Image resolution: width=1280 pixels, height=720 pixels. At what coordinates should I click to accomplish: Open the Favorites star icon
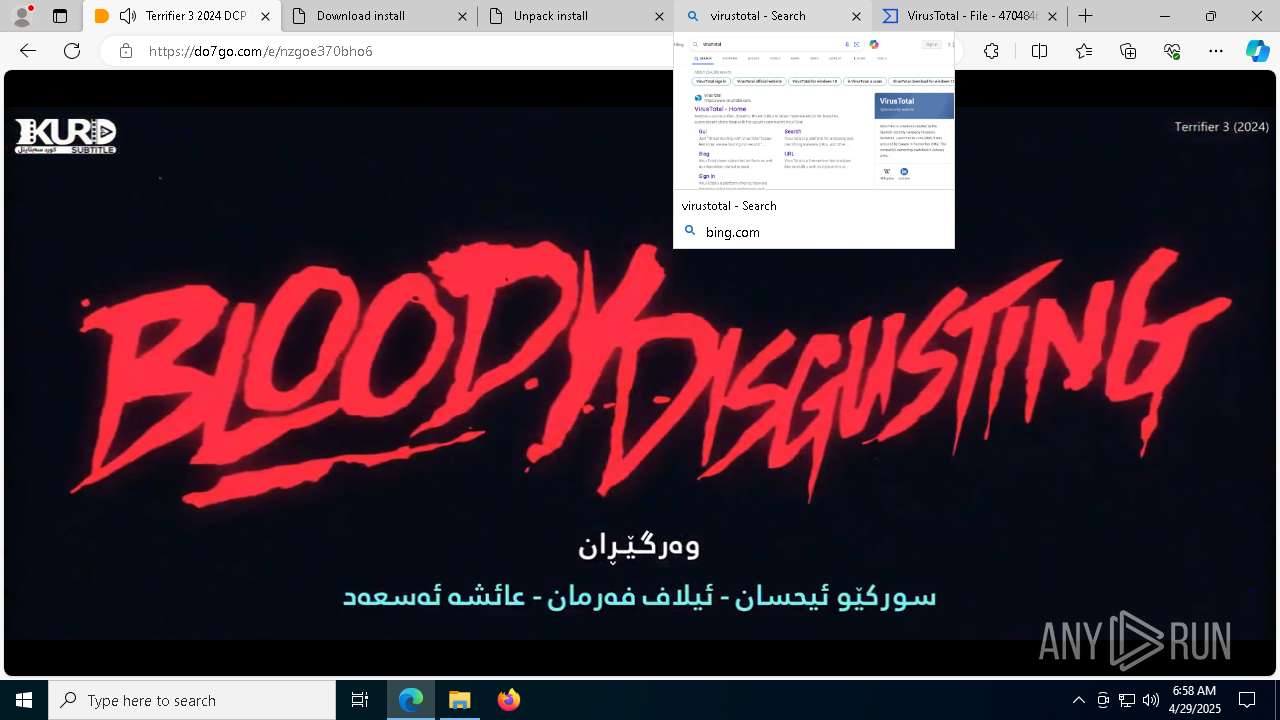pos(1084,51)
